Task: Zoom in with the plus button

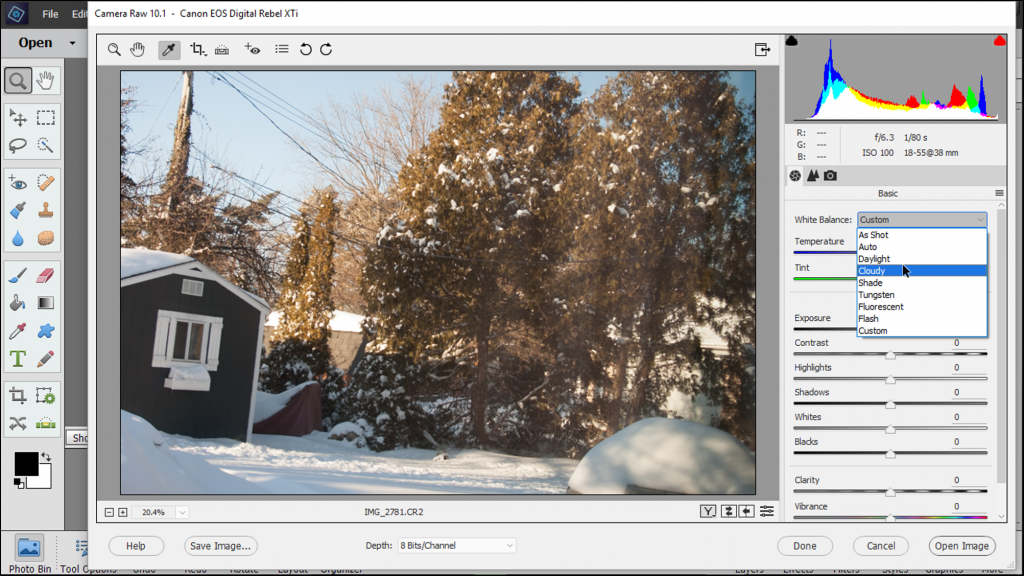Action: click(123, 513)
